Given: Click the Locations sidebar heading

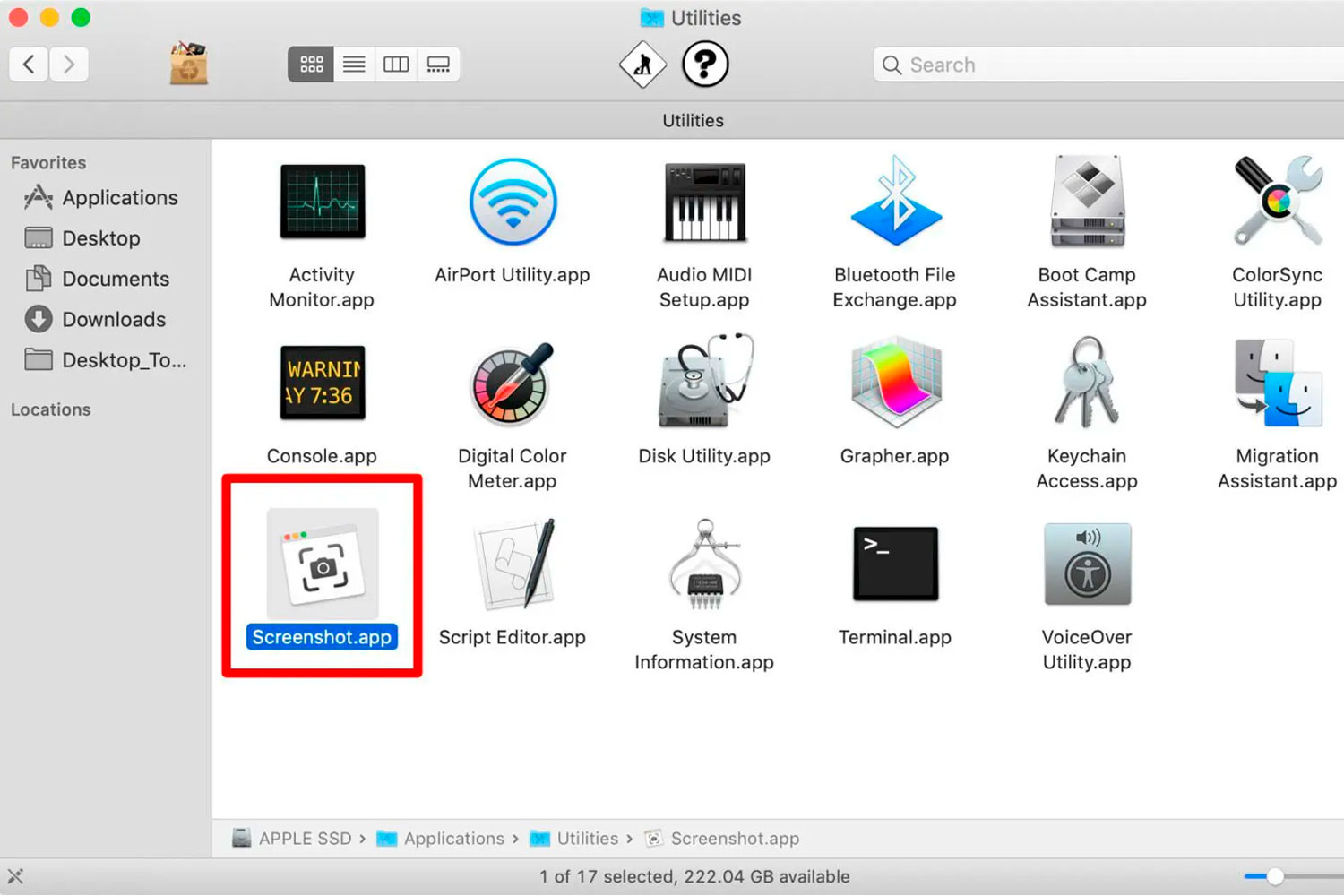Looking at the screenshot, I should pyautogui.click(x=50, y=409).
